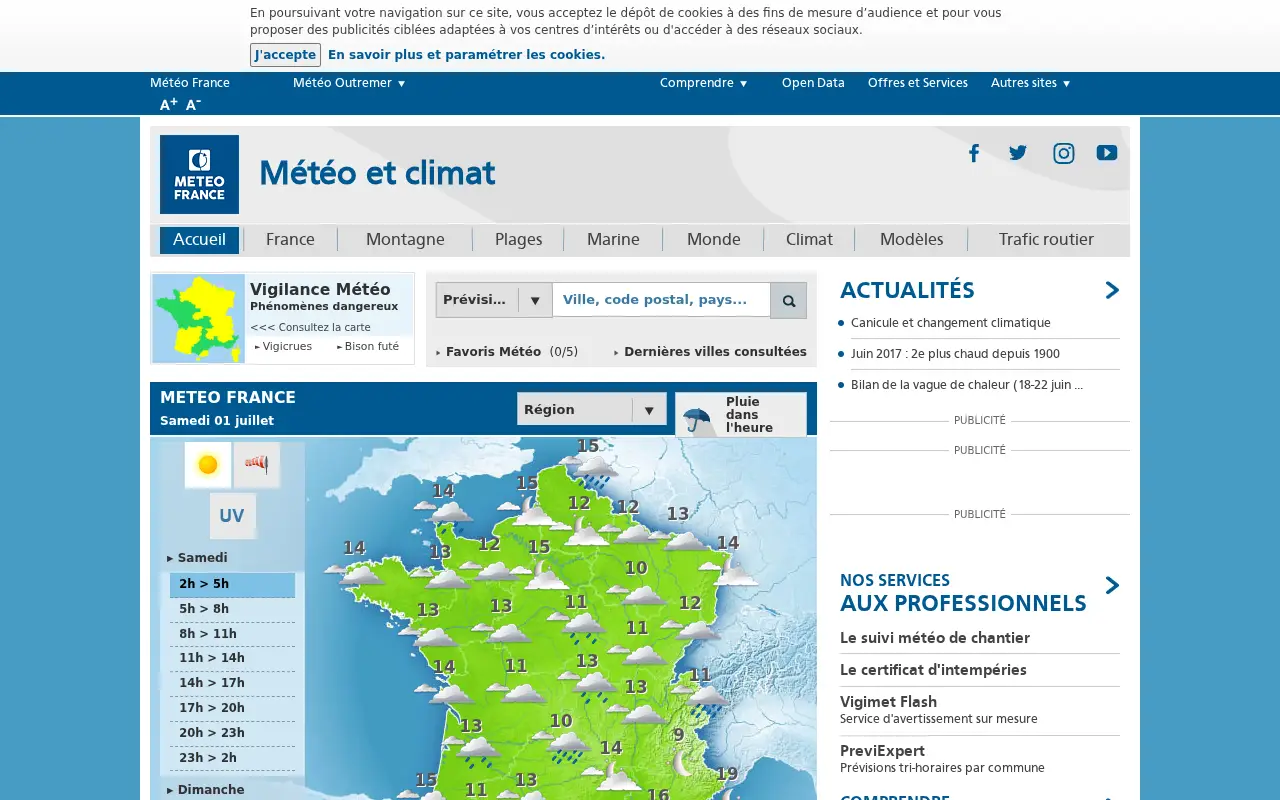Expand the Dimanche time slots
Image resolution: width=1280 pixels, height=800 pixels.
coord(205,790)
